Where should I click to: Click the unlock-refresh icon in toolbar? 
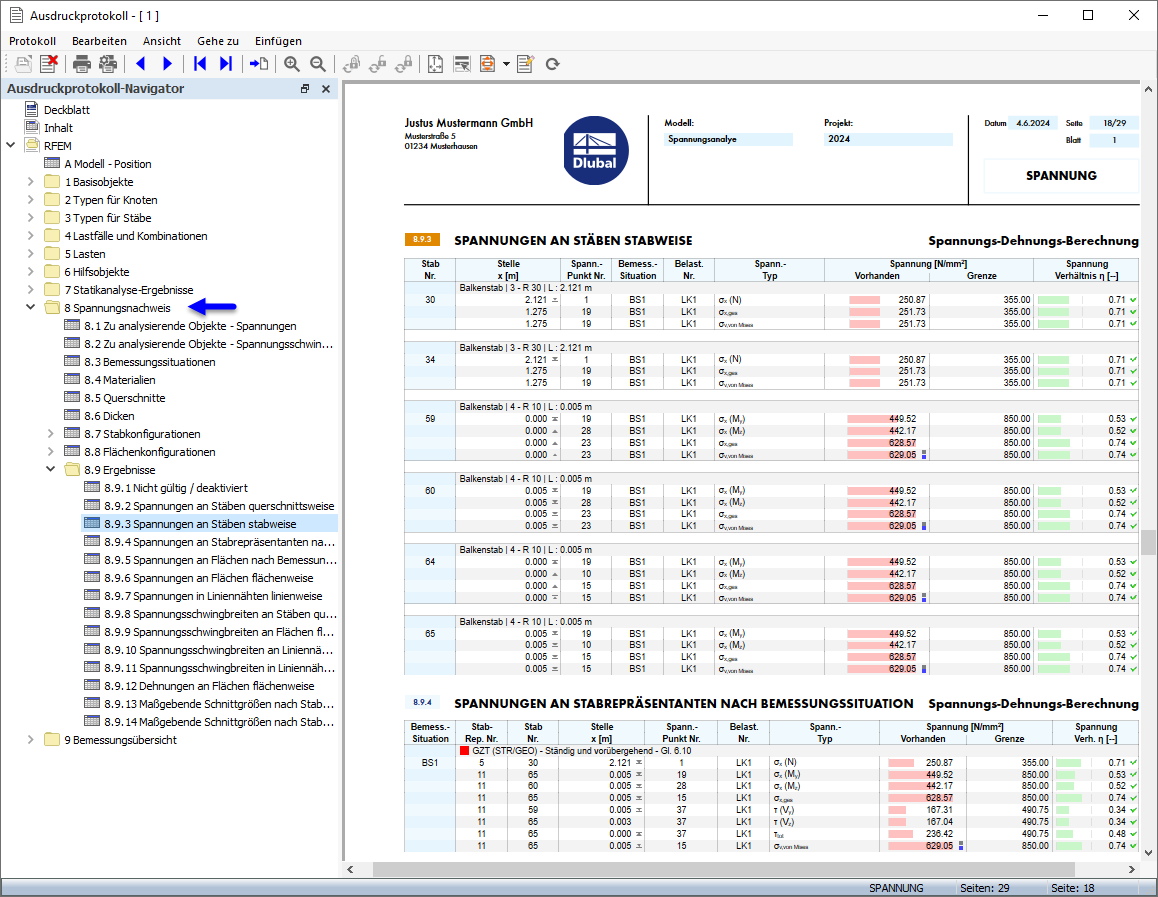[x=377, y=64]
